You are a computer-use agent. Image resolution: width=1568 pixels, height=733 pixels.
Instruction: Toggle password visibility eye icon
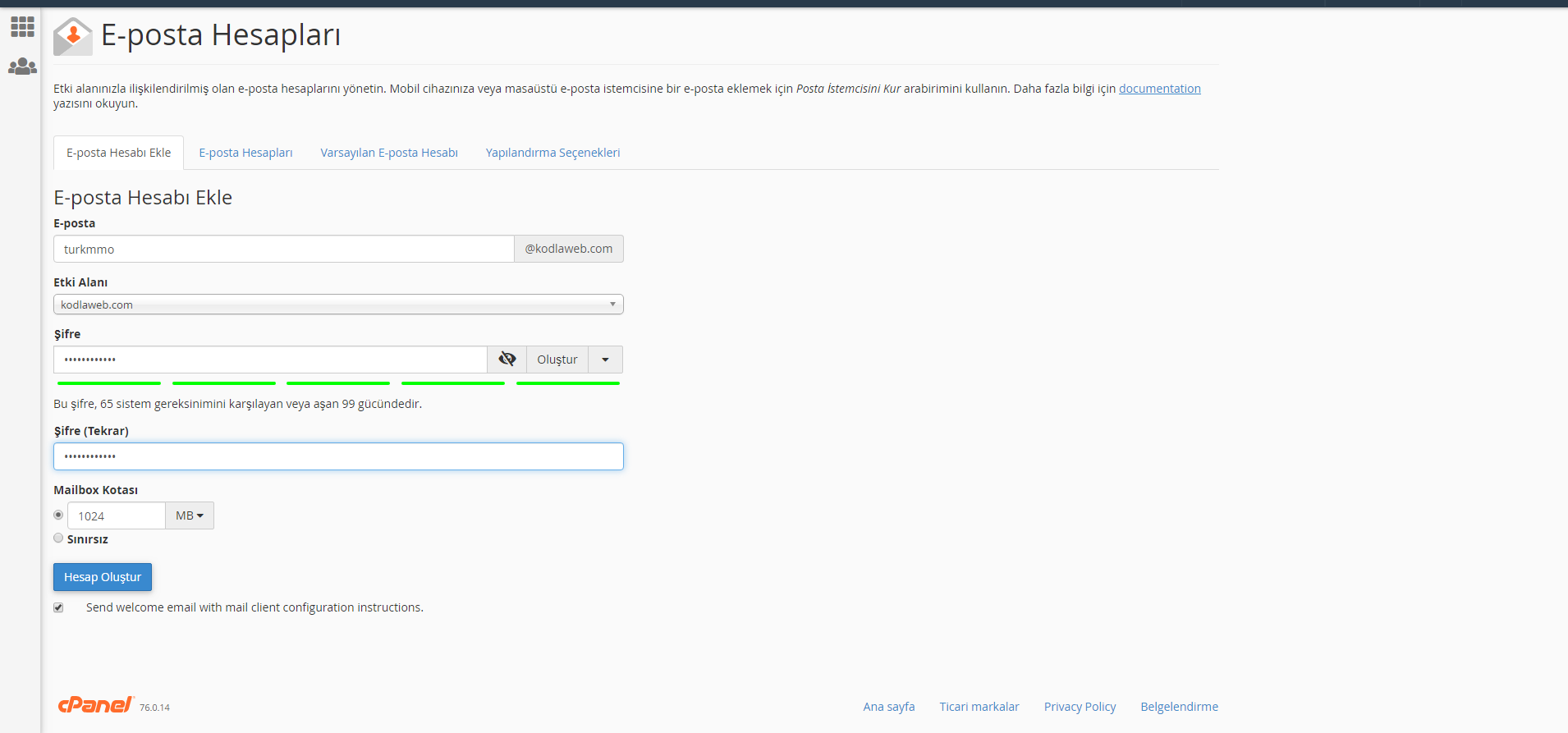coord(507,360)
